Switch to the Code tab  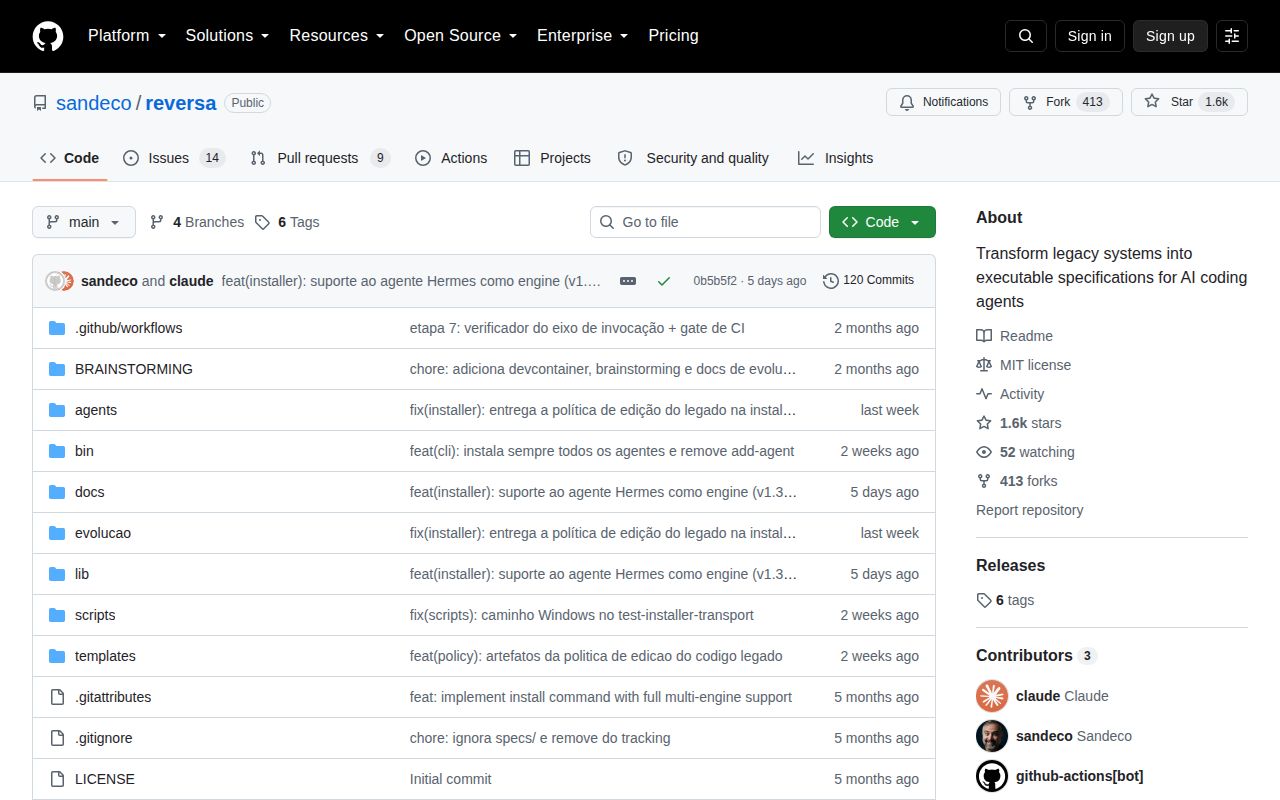[69, 158]
